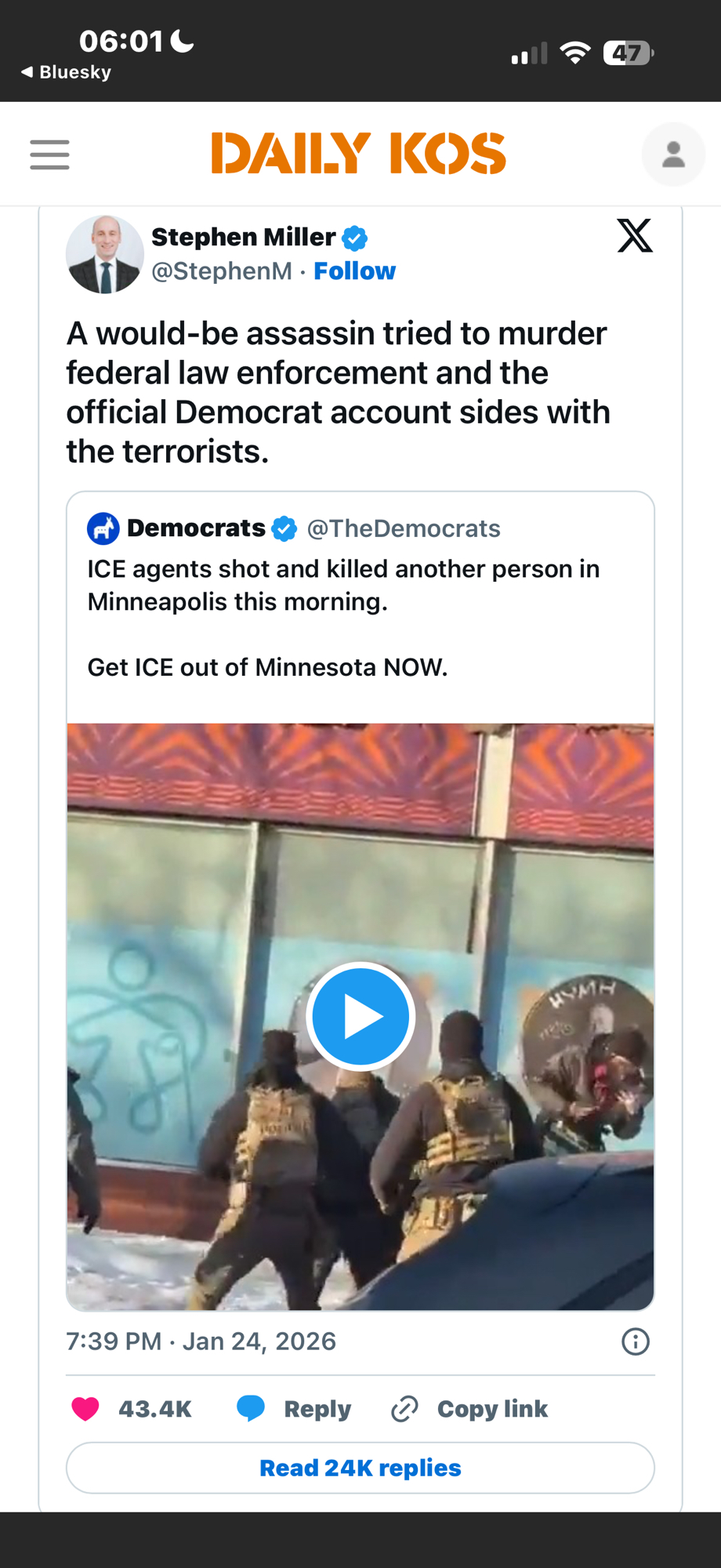Click the copy link chain icon
Screen dimensions: 721x1568
pos(404,1409)
